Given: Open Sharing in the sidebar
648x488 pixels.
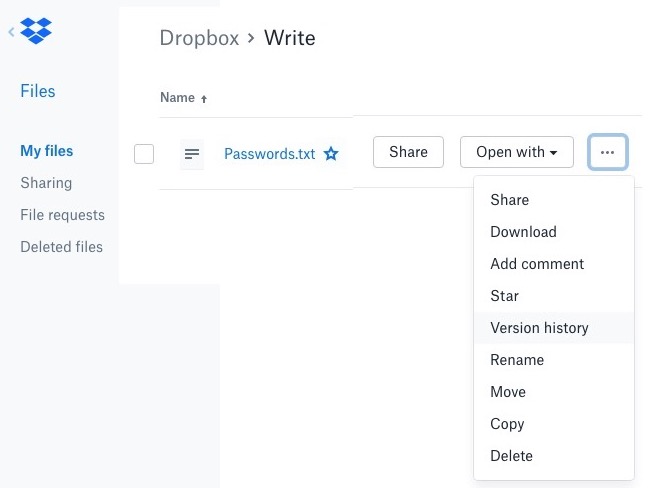Looking at the screenshot, I should (46, 183).
